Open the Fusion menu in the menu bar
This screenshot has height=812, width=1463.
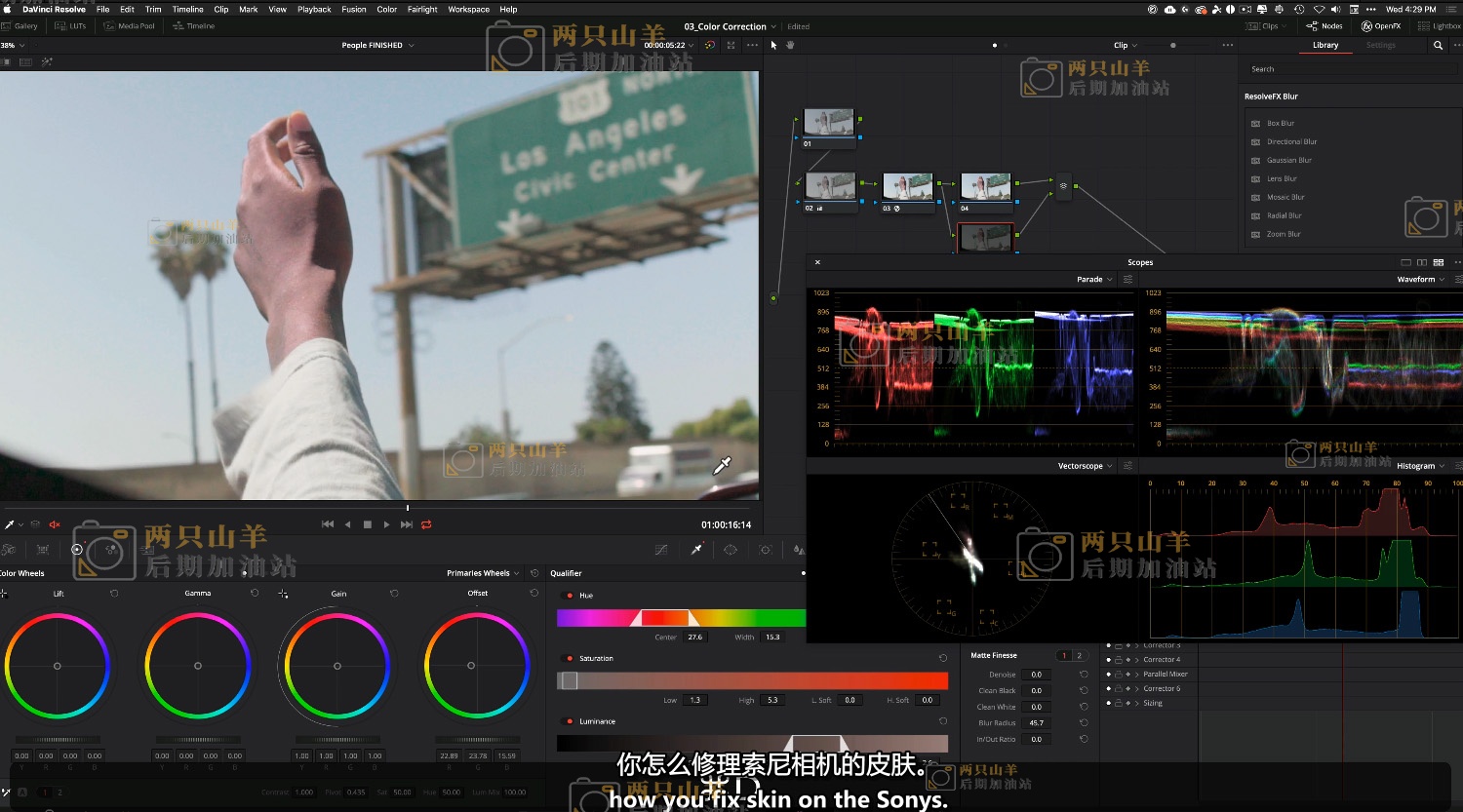pyautogui.click(x=354, y=9)
